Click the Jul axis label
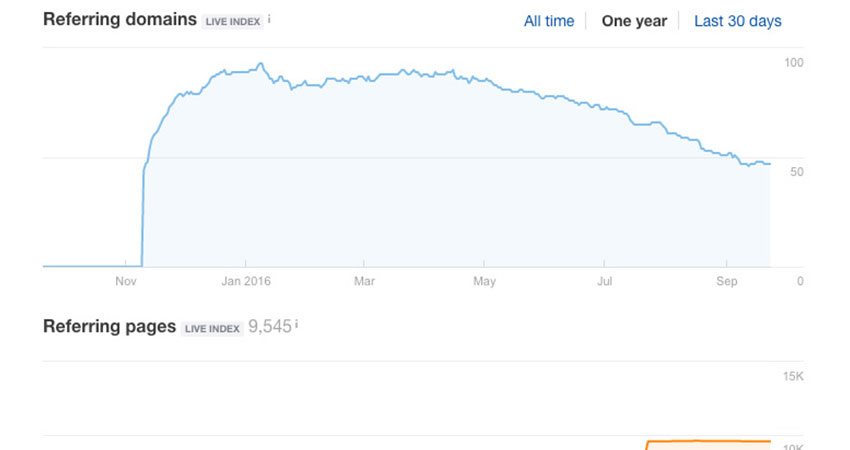The width and height of the screenshot is (850, 450). [x=604, y=282]
